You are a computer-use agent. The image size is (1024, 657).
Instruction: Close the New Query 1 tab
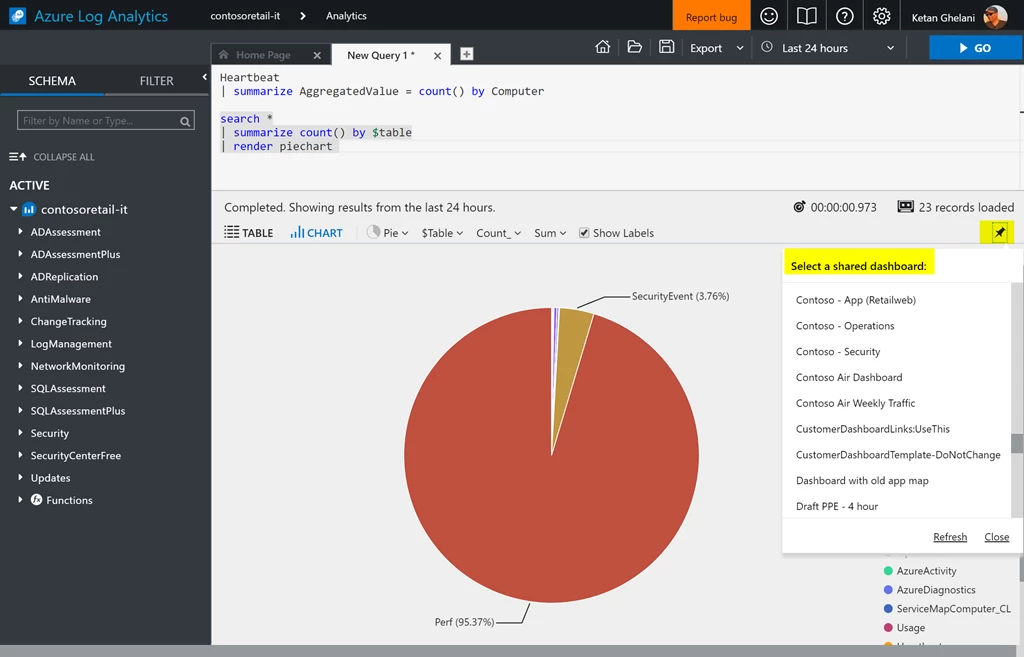438,56
